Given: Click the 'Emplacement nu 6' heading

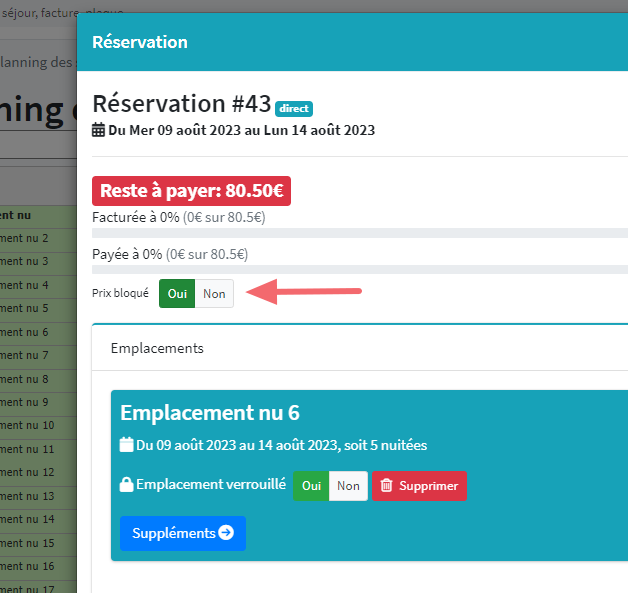Looking at the screenshot, I should click(210, 413).
